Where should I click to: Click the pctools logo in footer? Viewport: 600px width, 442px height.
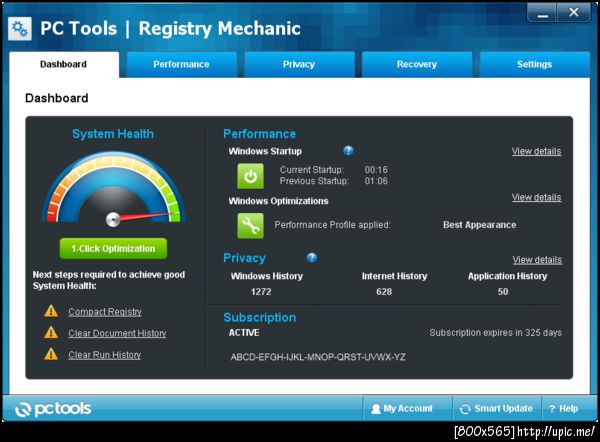click(x=53, y=409)
